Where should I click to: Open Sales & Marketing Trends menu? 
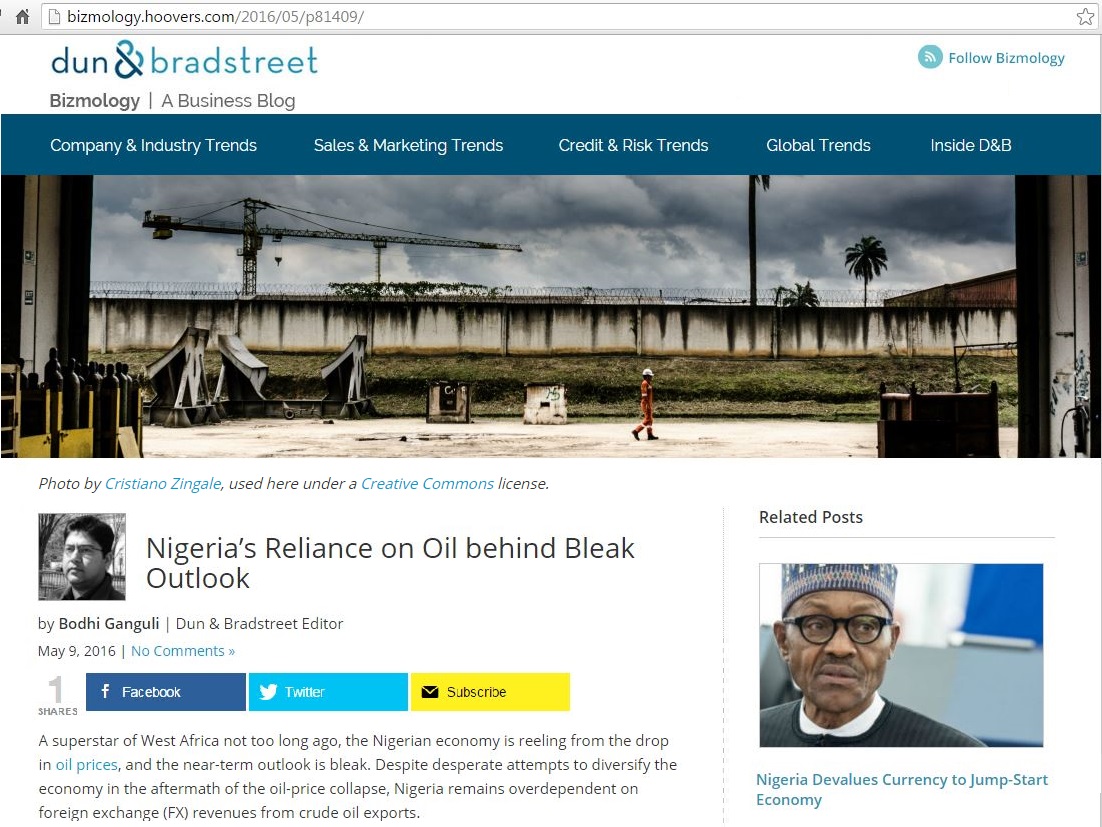tap(408, 145)
